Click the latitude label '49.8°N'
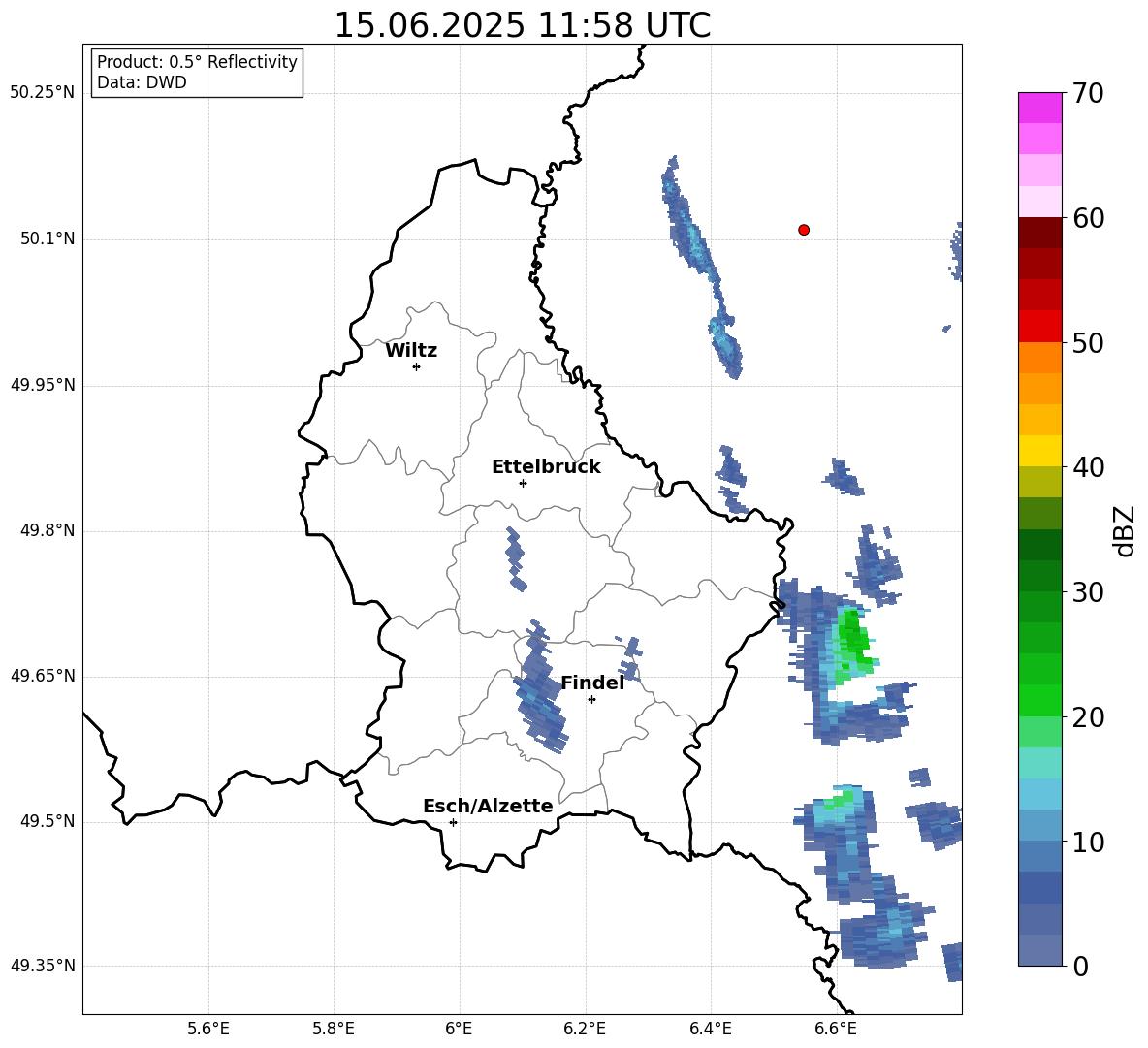 [x=48, y=530]
